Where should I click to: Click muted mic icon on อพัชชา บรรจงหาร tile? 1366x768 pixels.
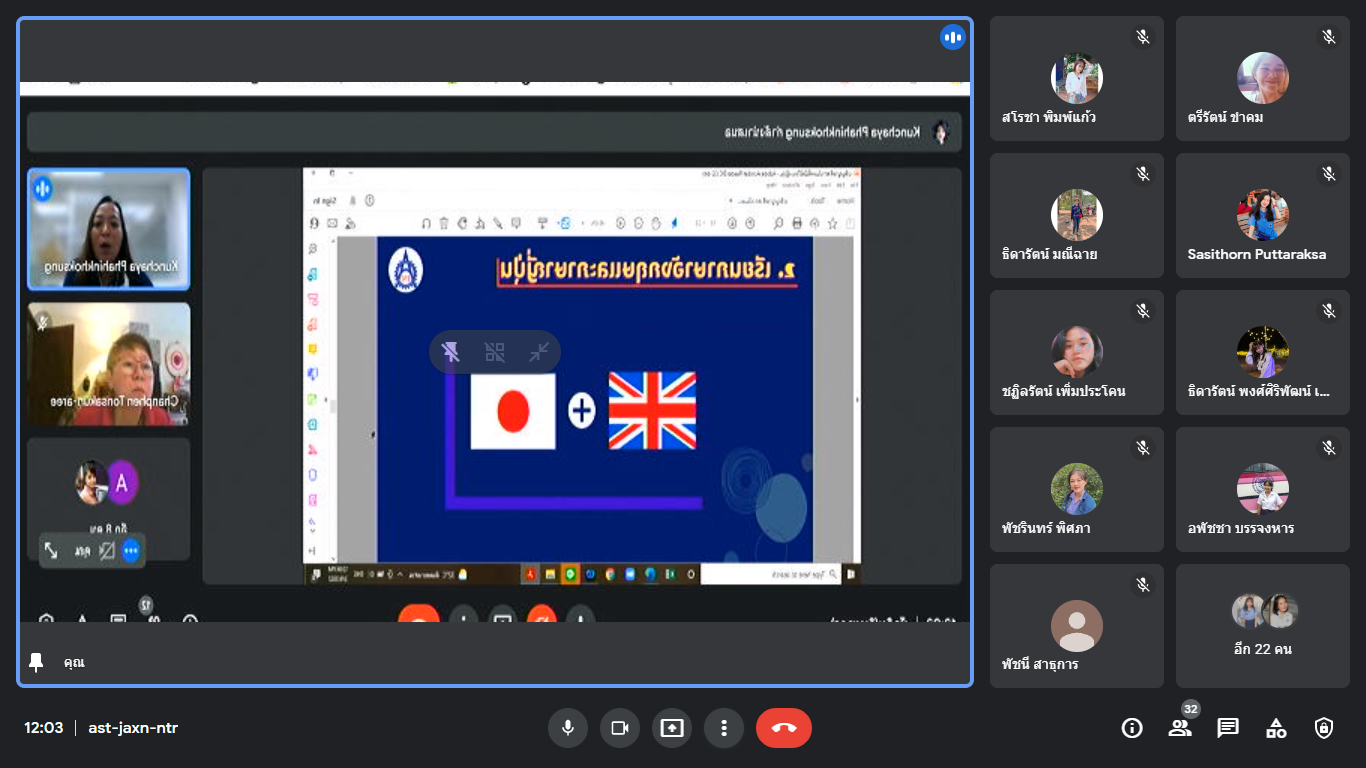[x=1329, y=448]
